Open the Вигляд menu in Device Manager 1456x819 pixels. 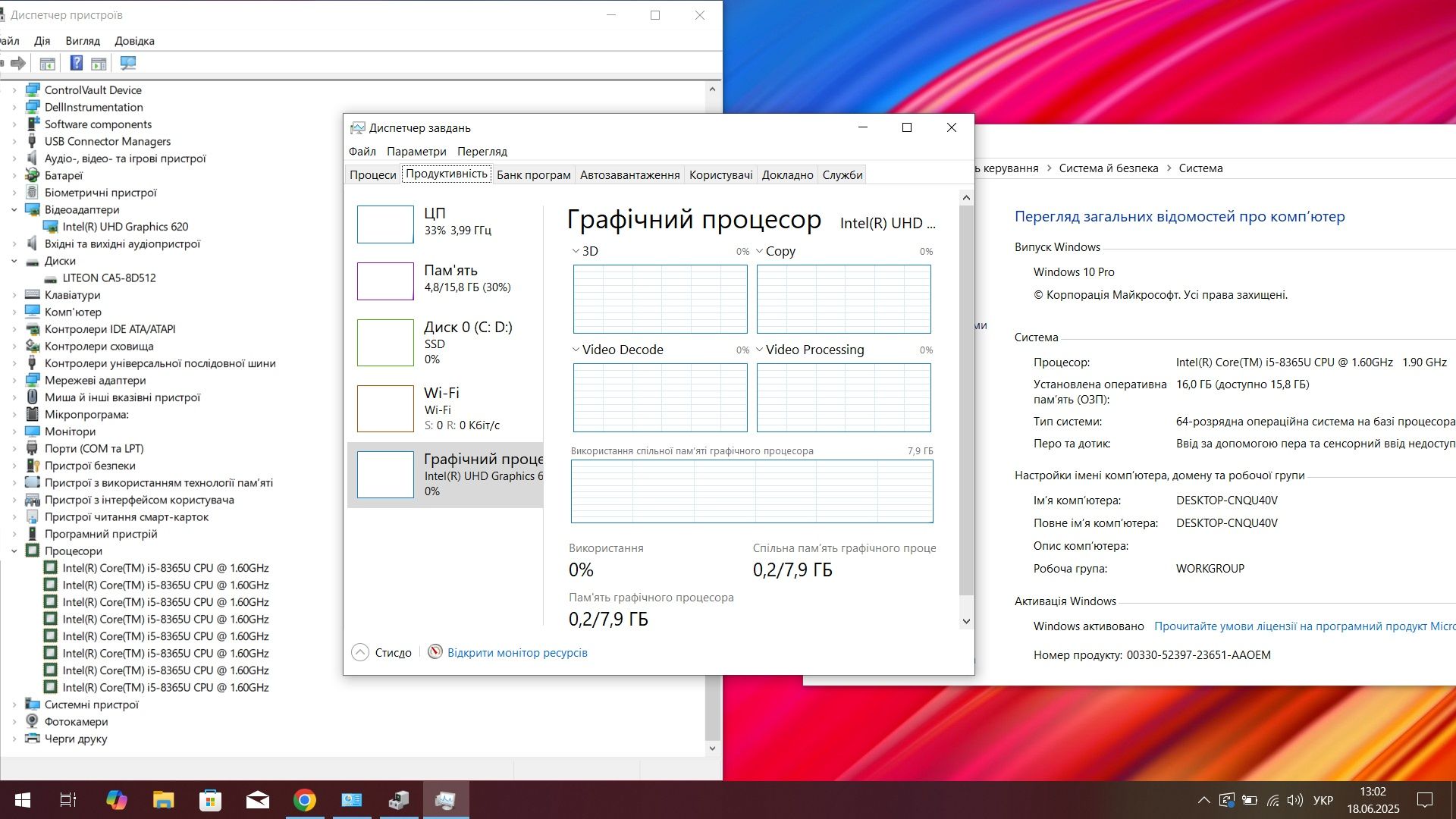click(x=83, y=41)
